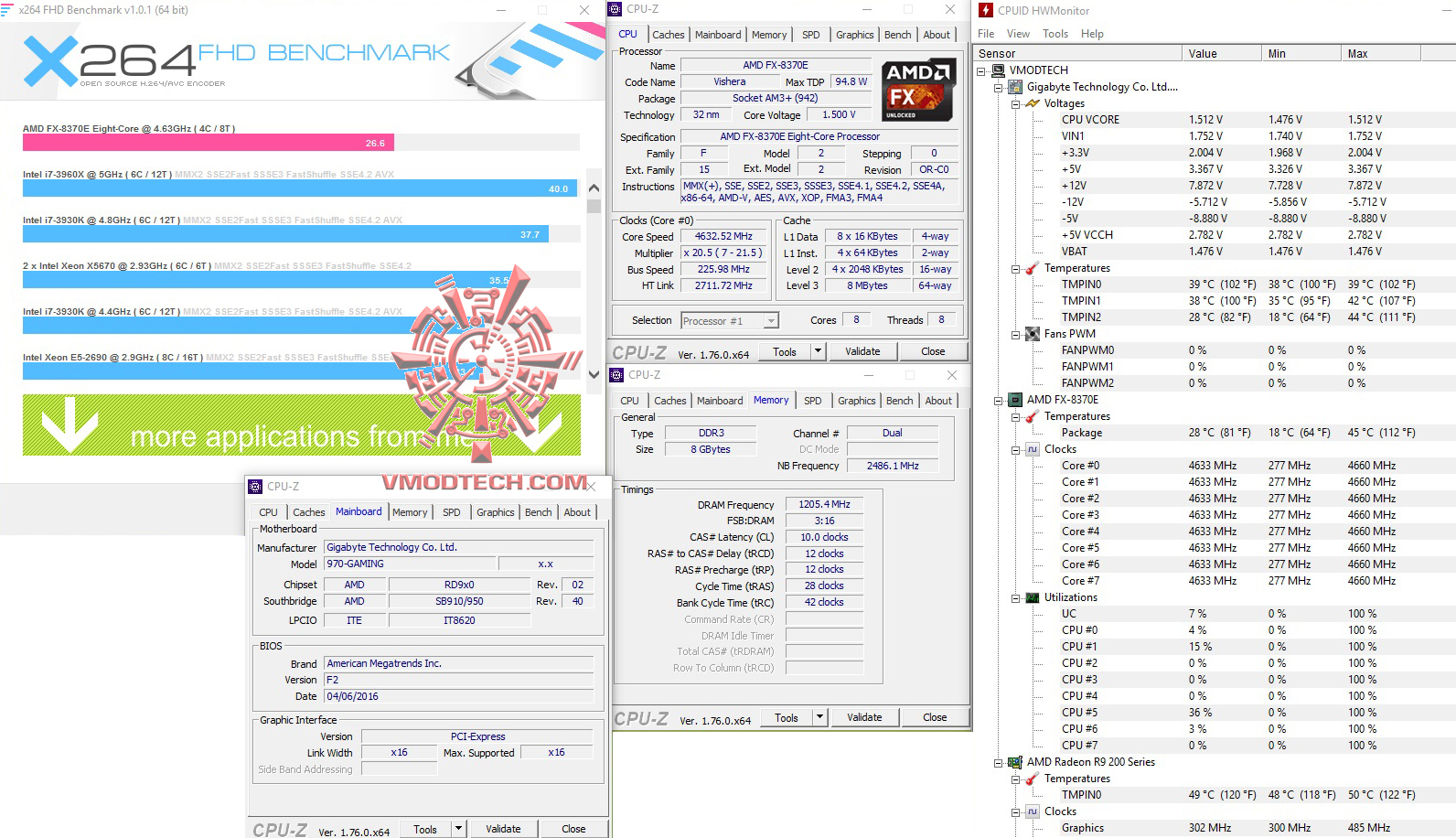Click the Min column header in HWMonitor

[1301, 53]
